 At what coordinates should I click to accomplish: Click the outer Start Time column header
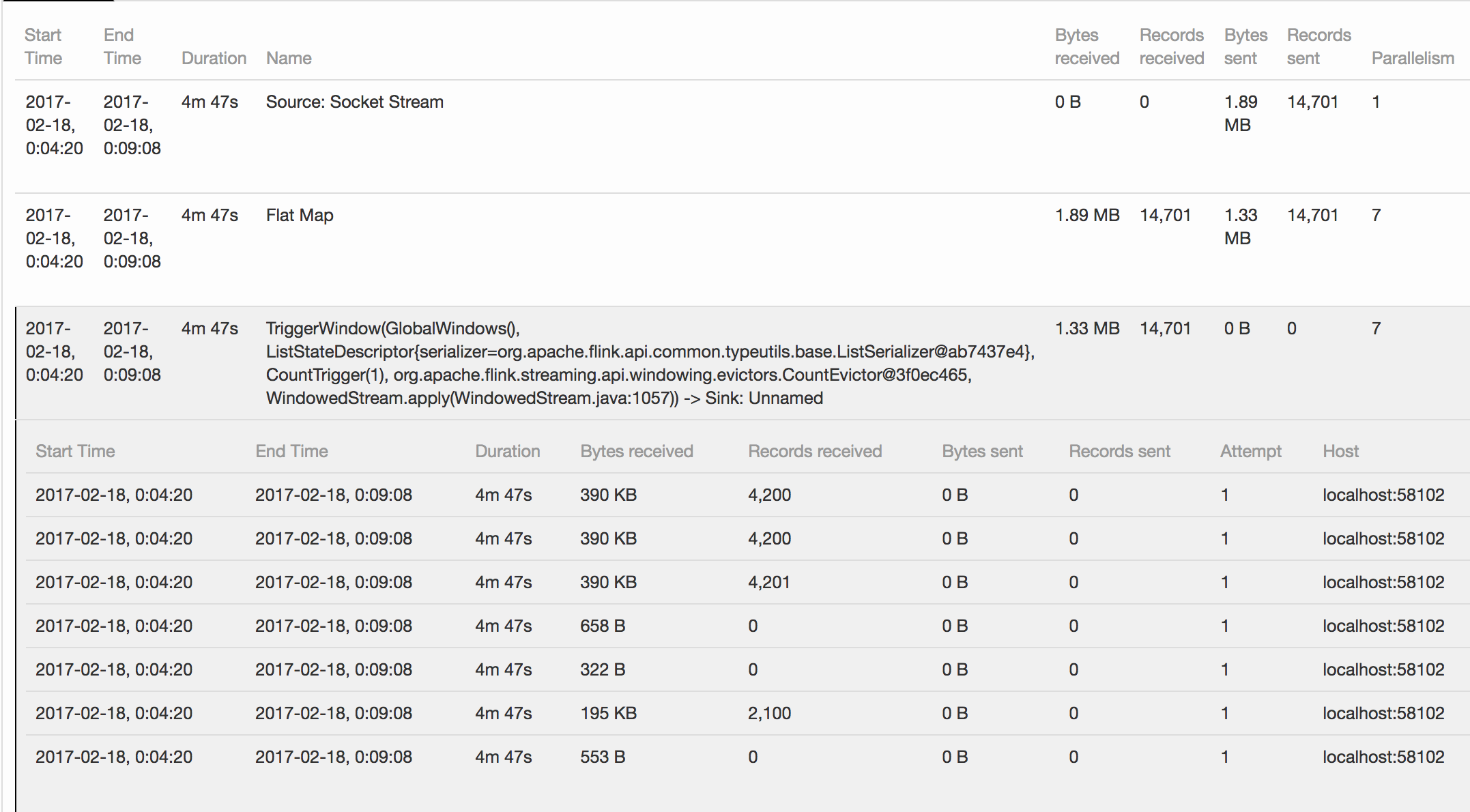click(43, 46)
